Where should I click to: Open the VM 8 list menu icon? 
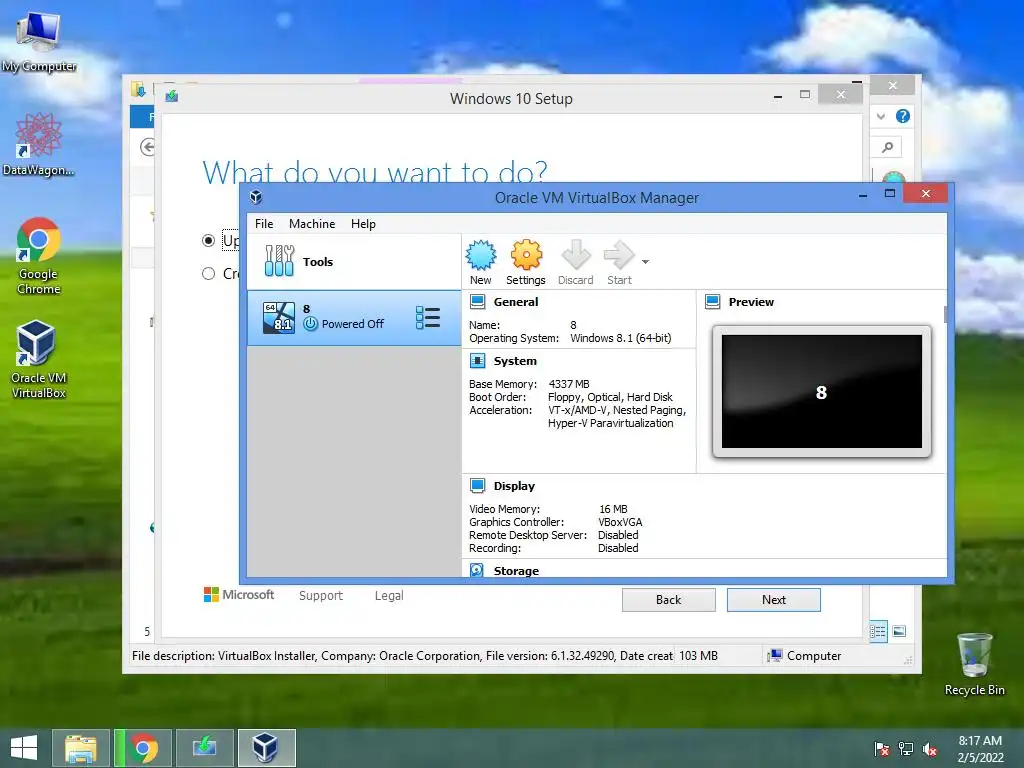click(x=428, y=318)
